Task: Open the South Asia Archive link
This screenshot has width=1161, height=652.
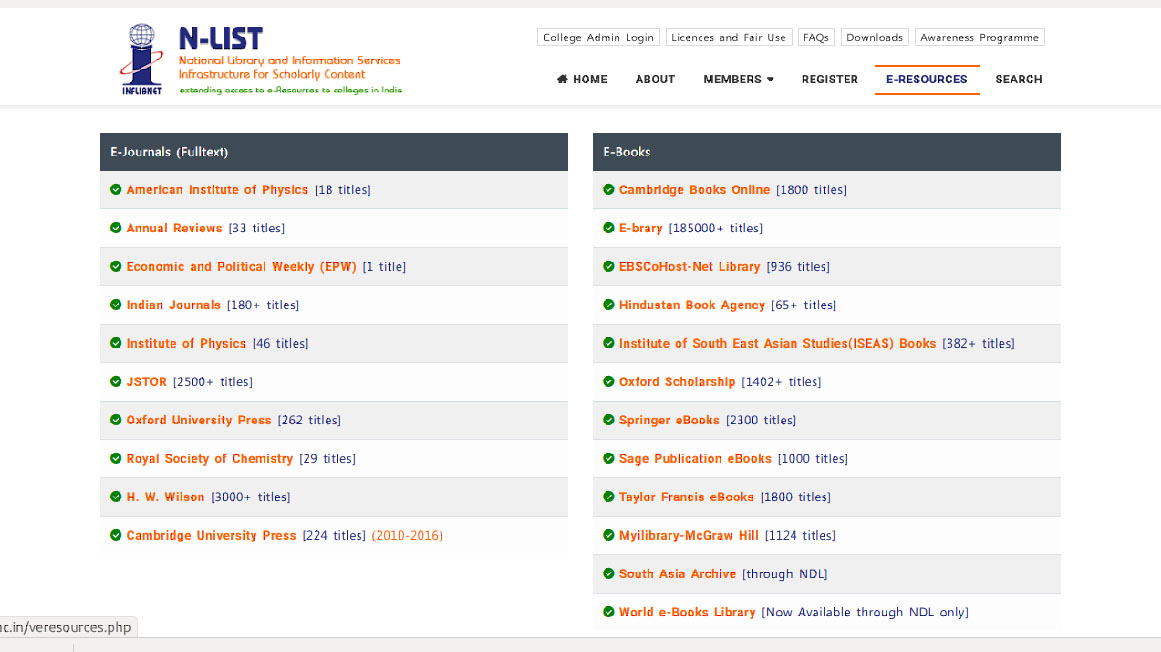Action: (x=677, y=574)
